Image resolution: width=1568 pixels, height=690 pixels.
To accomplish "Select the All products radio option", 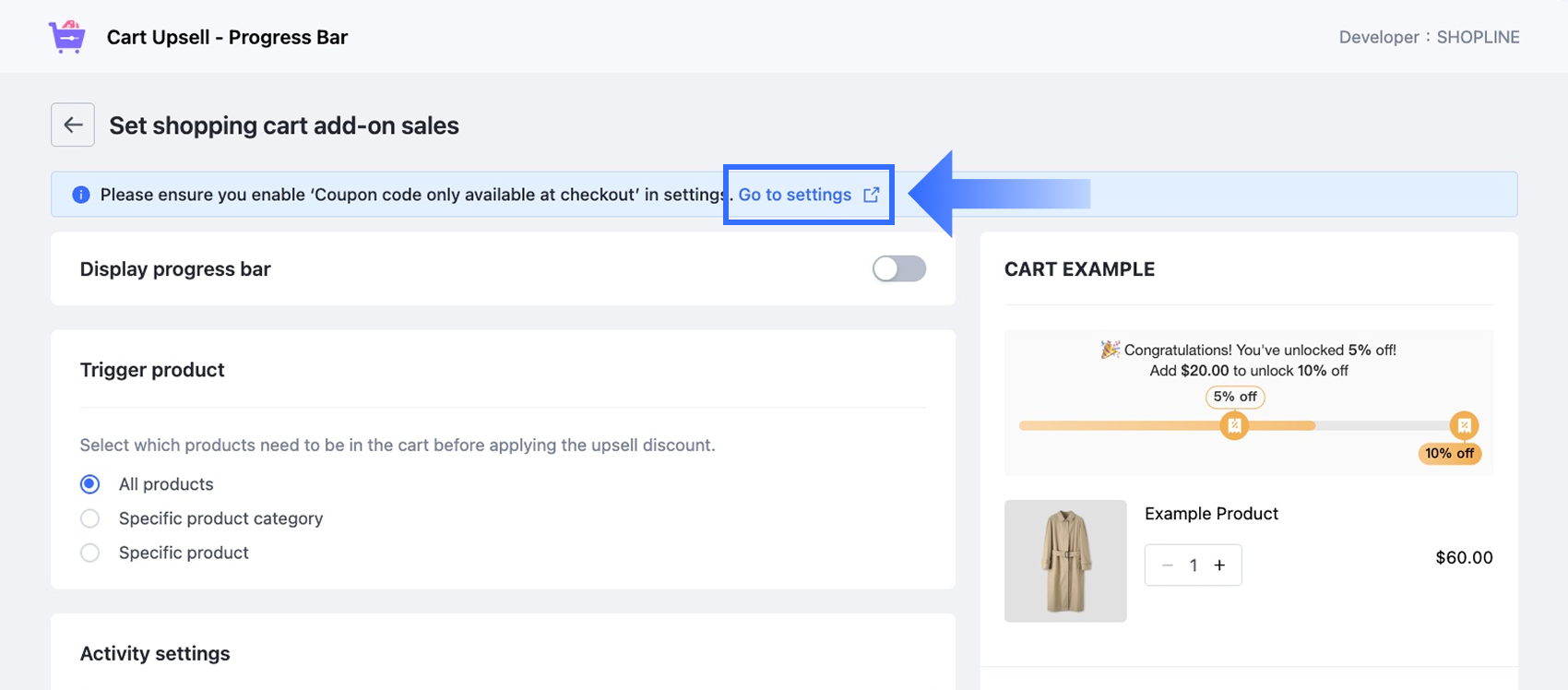I will (x=90, y=484).
